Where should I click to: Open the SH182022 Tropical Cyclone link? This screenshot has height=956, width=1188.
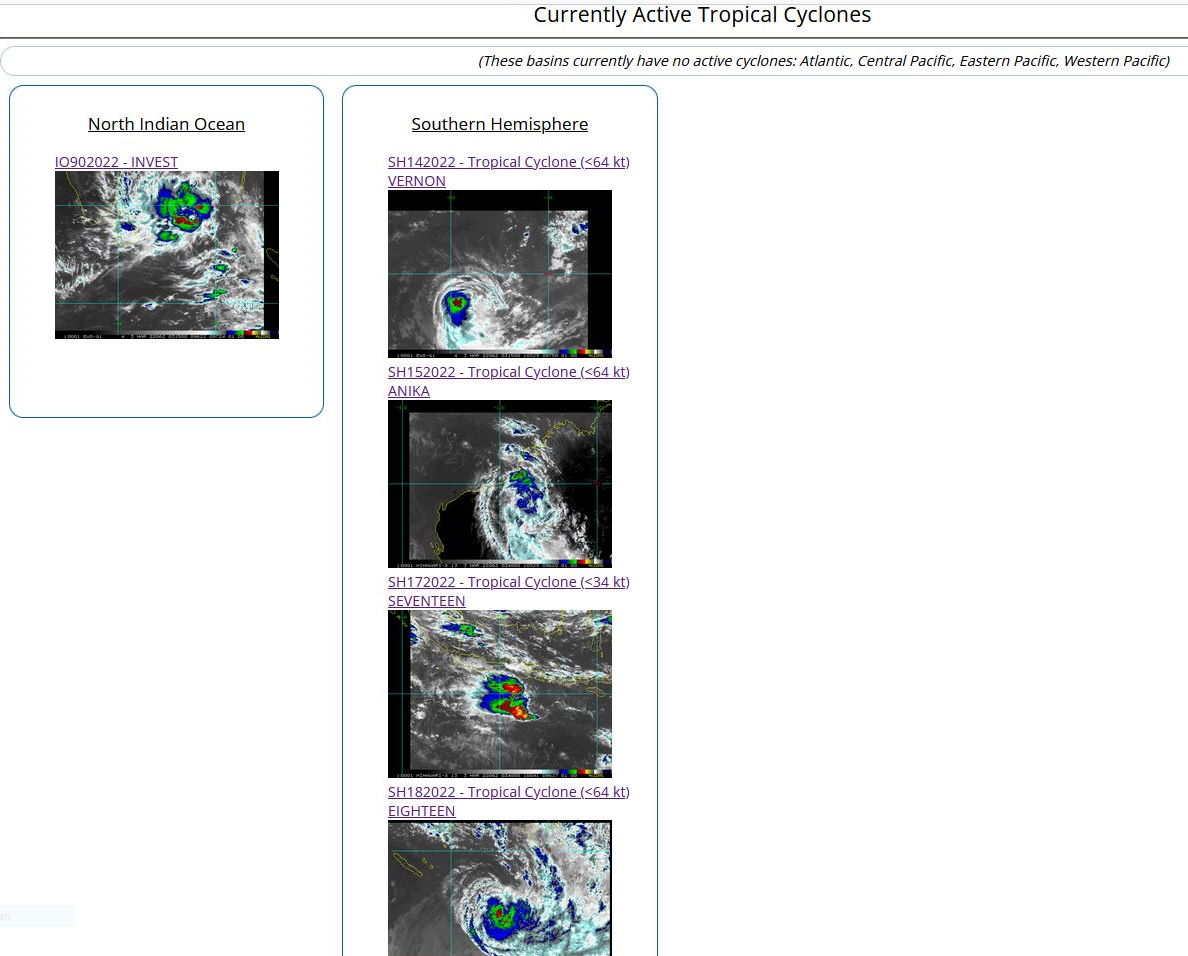coord(508,792)
